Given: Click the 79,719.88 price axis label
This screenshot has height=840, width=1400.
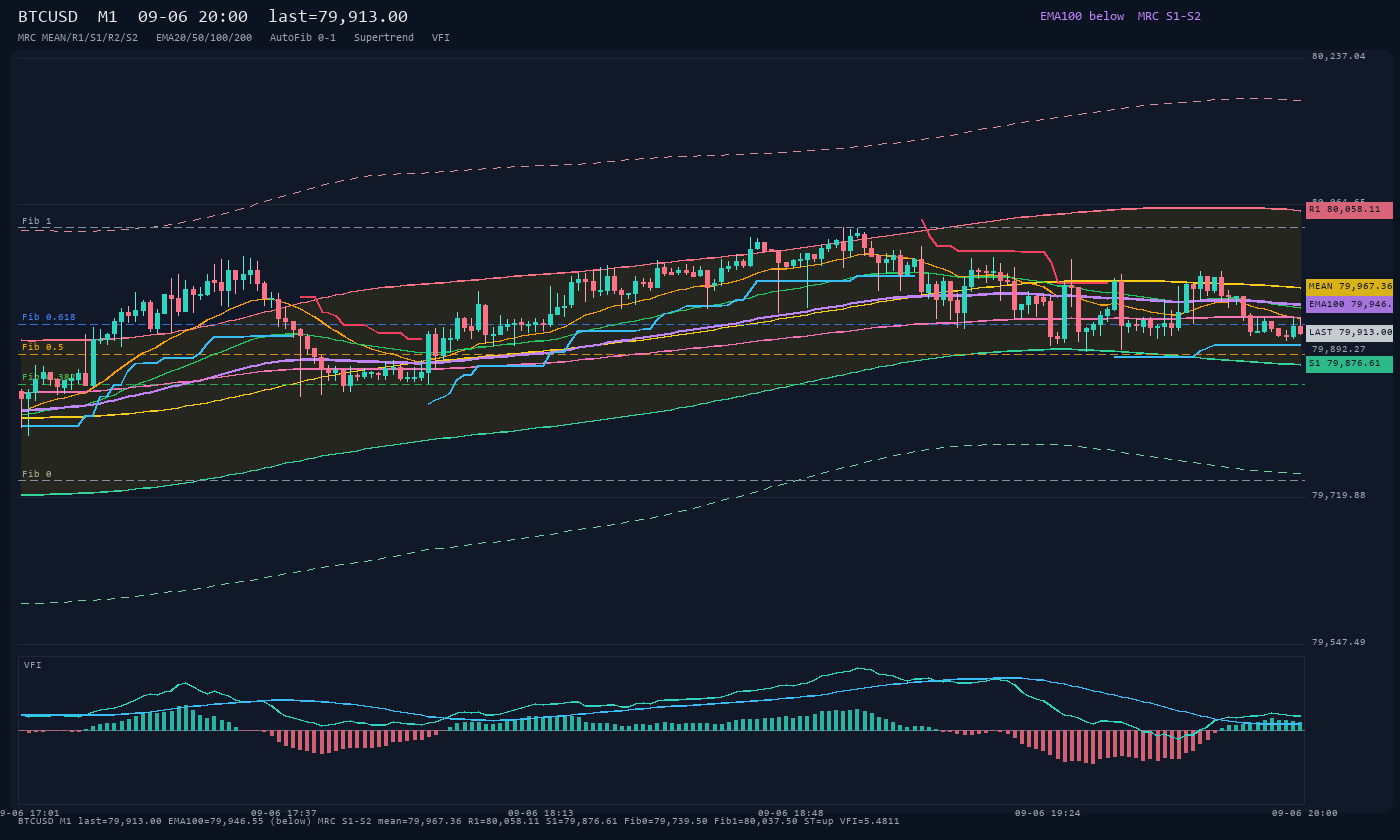Looking at the screenshot, I should [1338, 495].
